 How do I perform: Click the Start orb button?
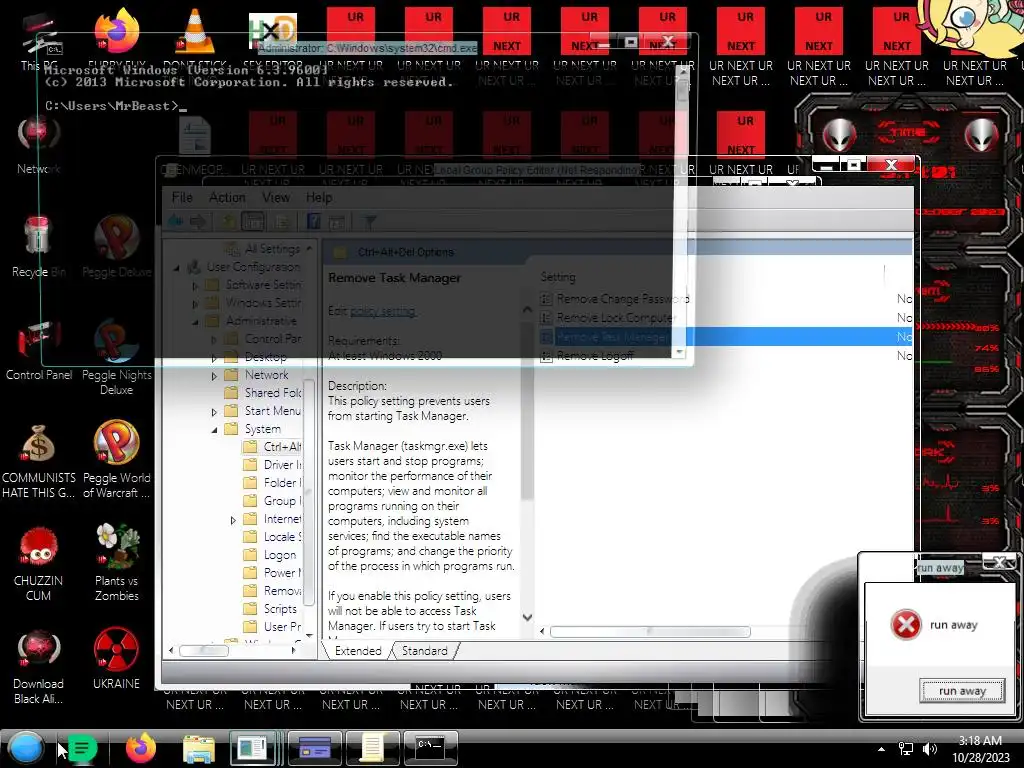(26, 748)
